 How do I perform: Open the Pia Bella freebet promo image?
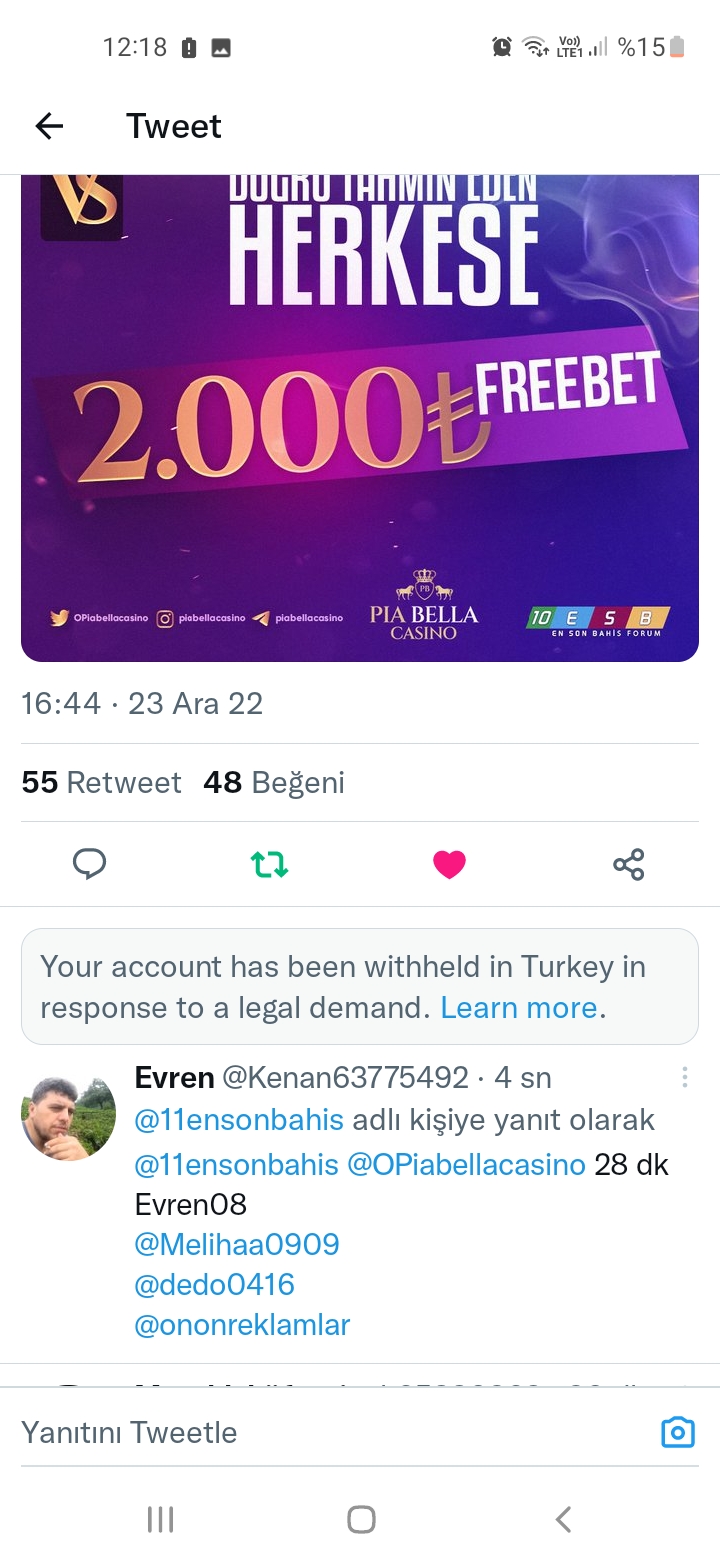click(360, 418)
